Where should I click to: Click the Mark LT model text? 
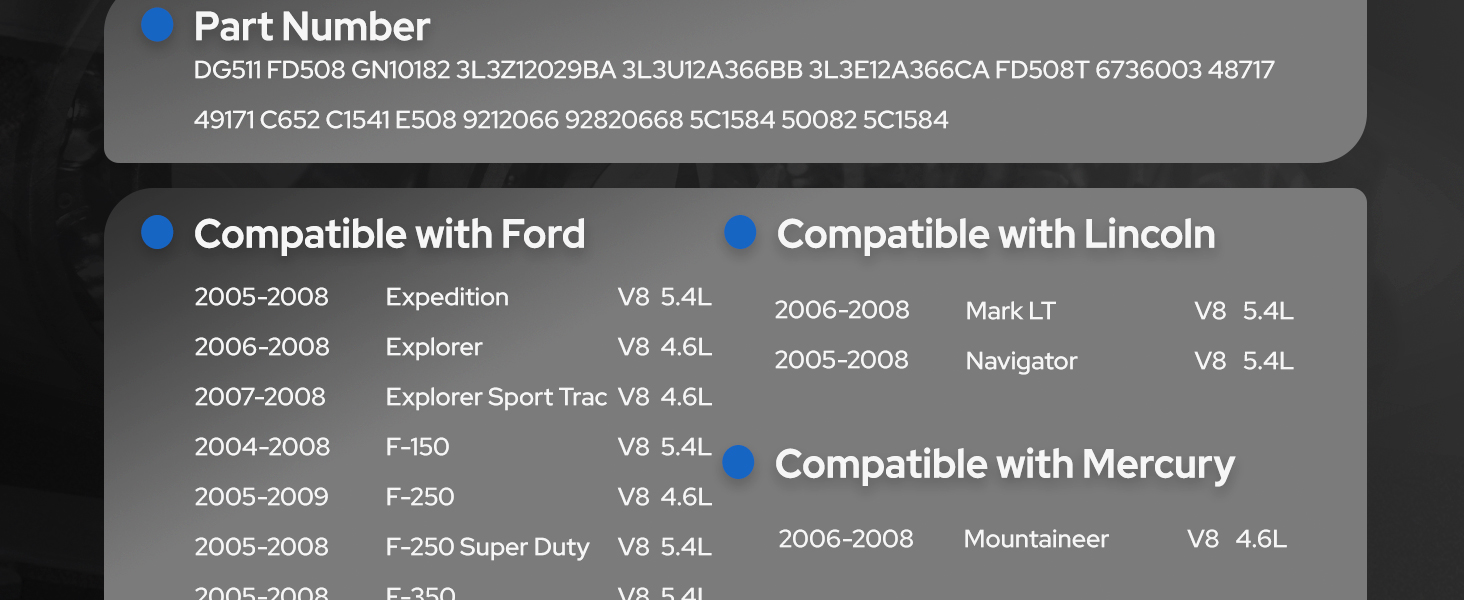pos(1010,311)
